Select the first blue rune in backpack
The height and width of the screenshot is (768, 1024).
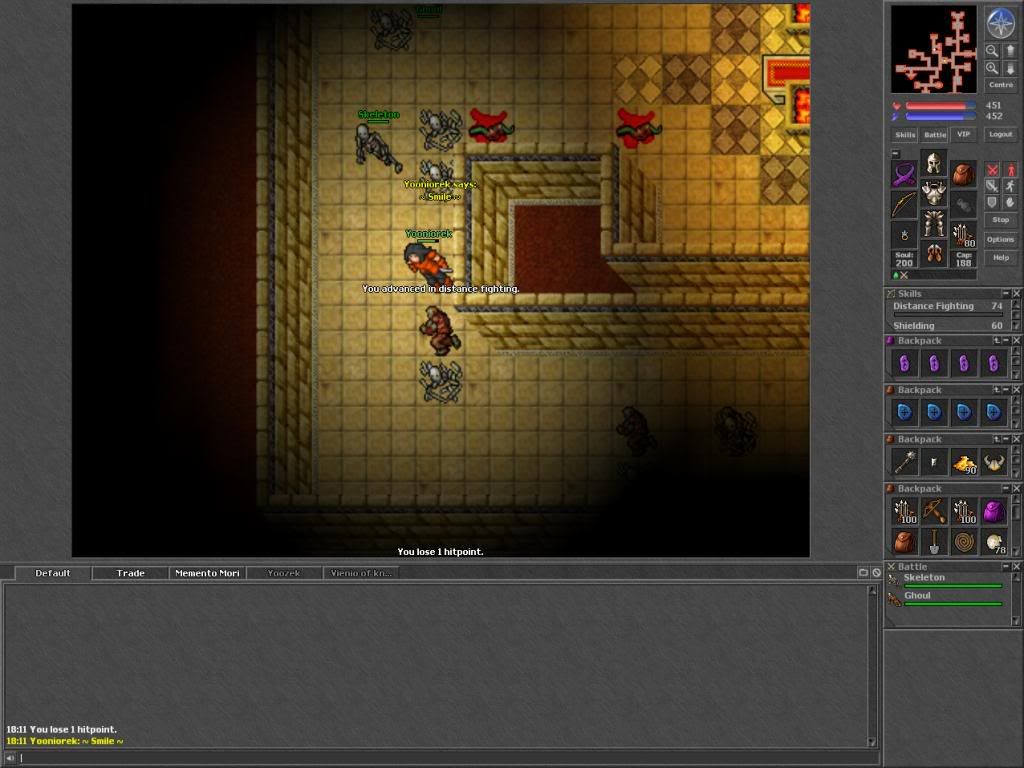click(905, 413)
